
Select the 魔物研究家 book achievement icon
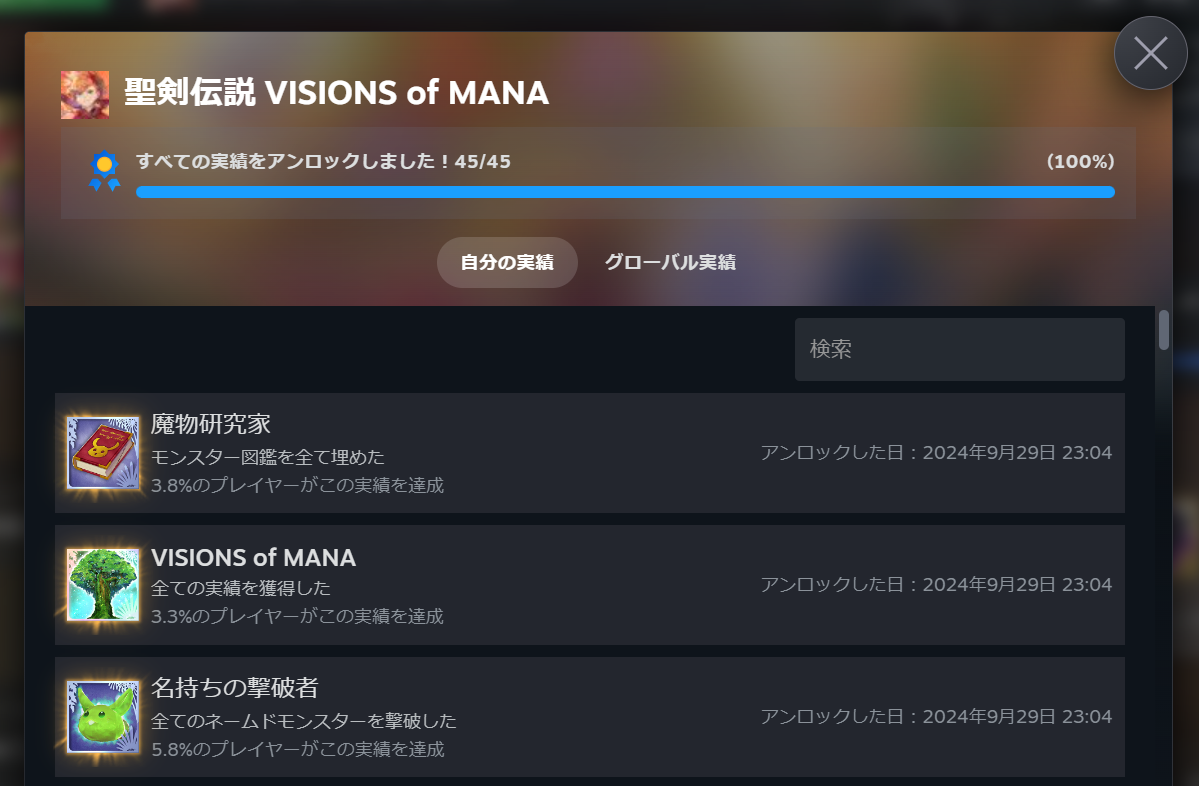click(101, 453)
